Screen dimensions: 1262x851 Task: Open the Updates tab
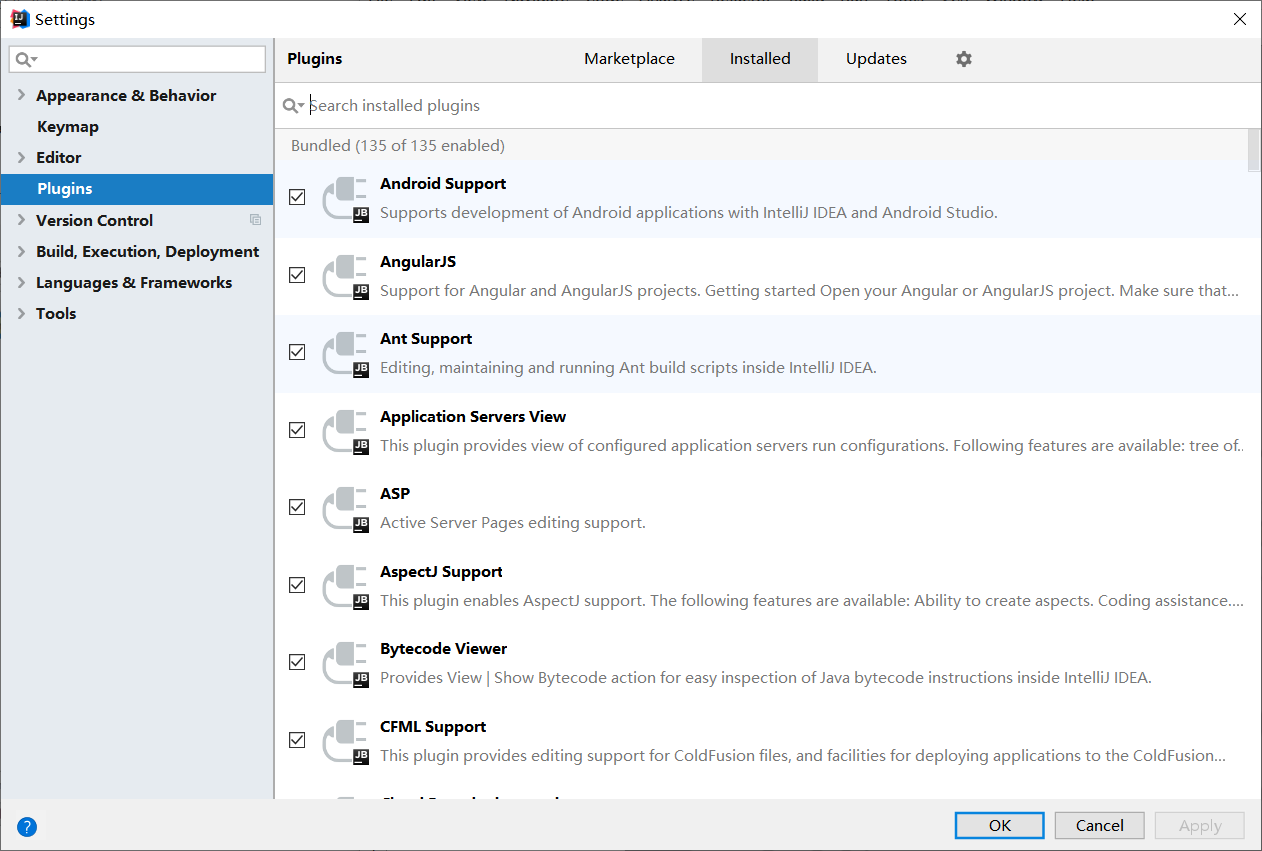tap(876, 59)
